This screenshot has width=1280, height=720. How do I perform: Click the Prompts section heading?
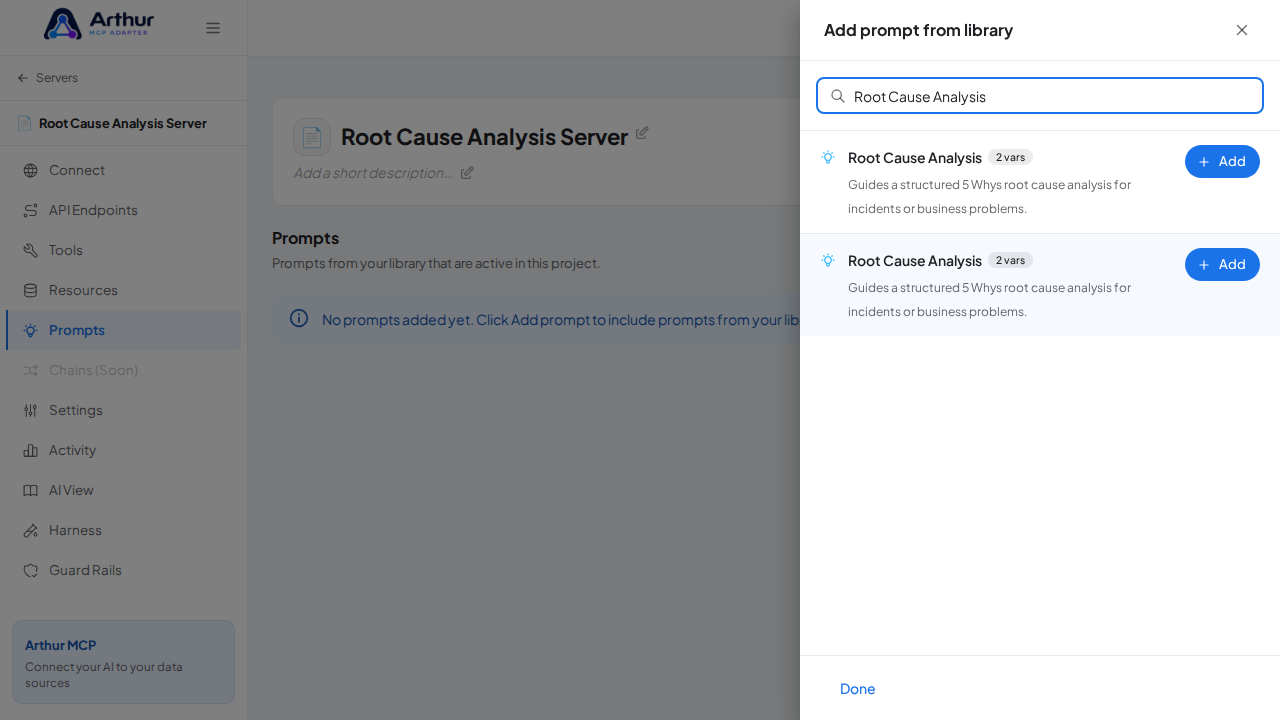(305, 238)
